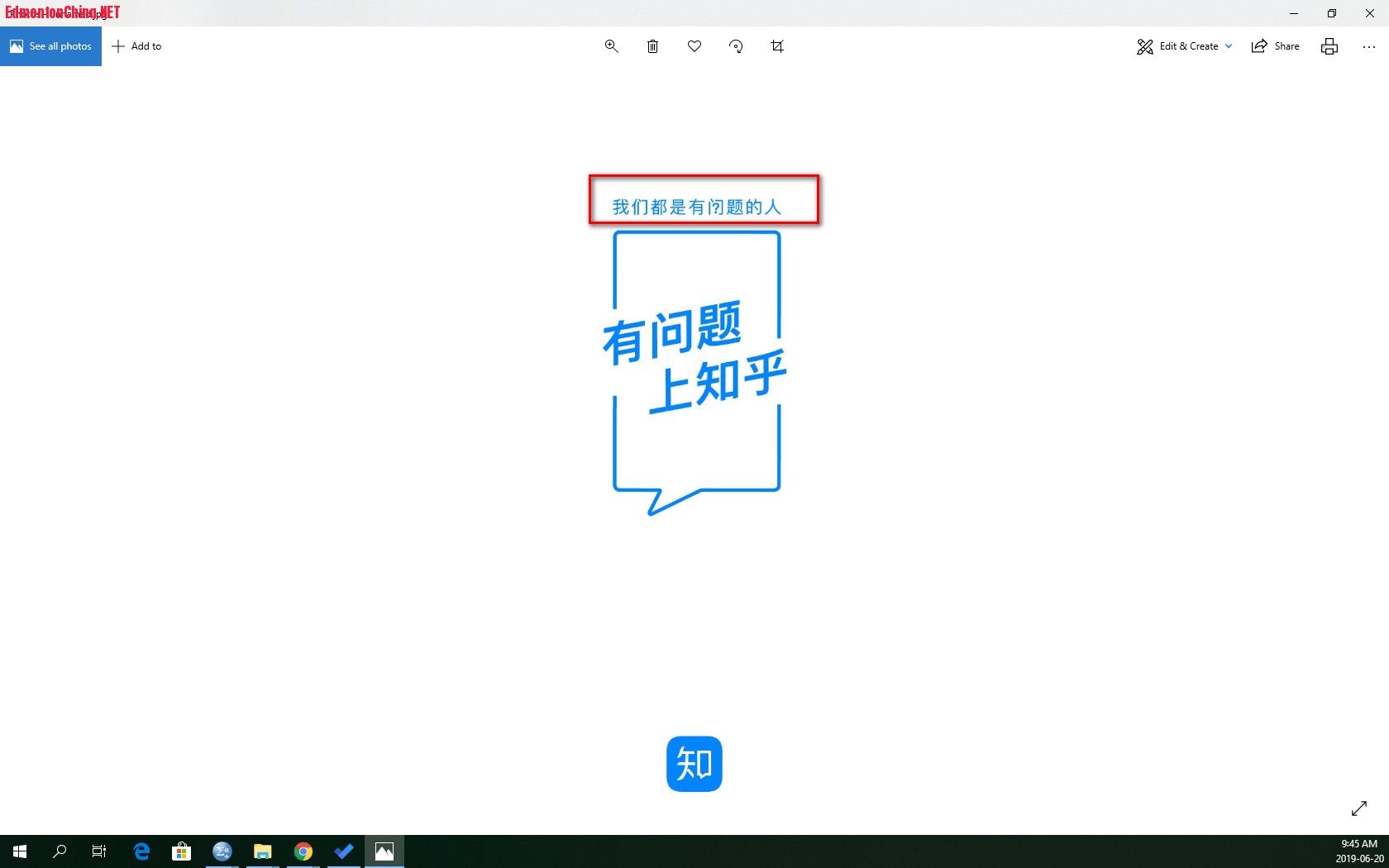The height and width of the screenshot is (868, 1389).
Task: Select the Photos app taskbar icon
Action: point(384,851)
